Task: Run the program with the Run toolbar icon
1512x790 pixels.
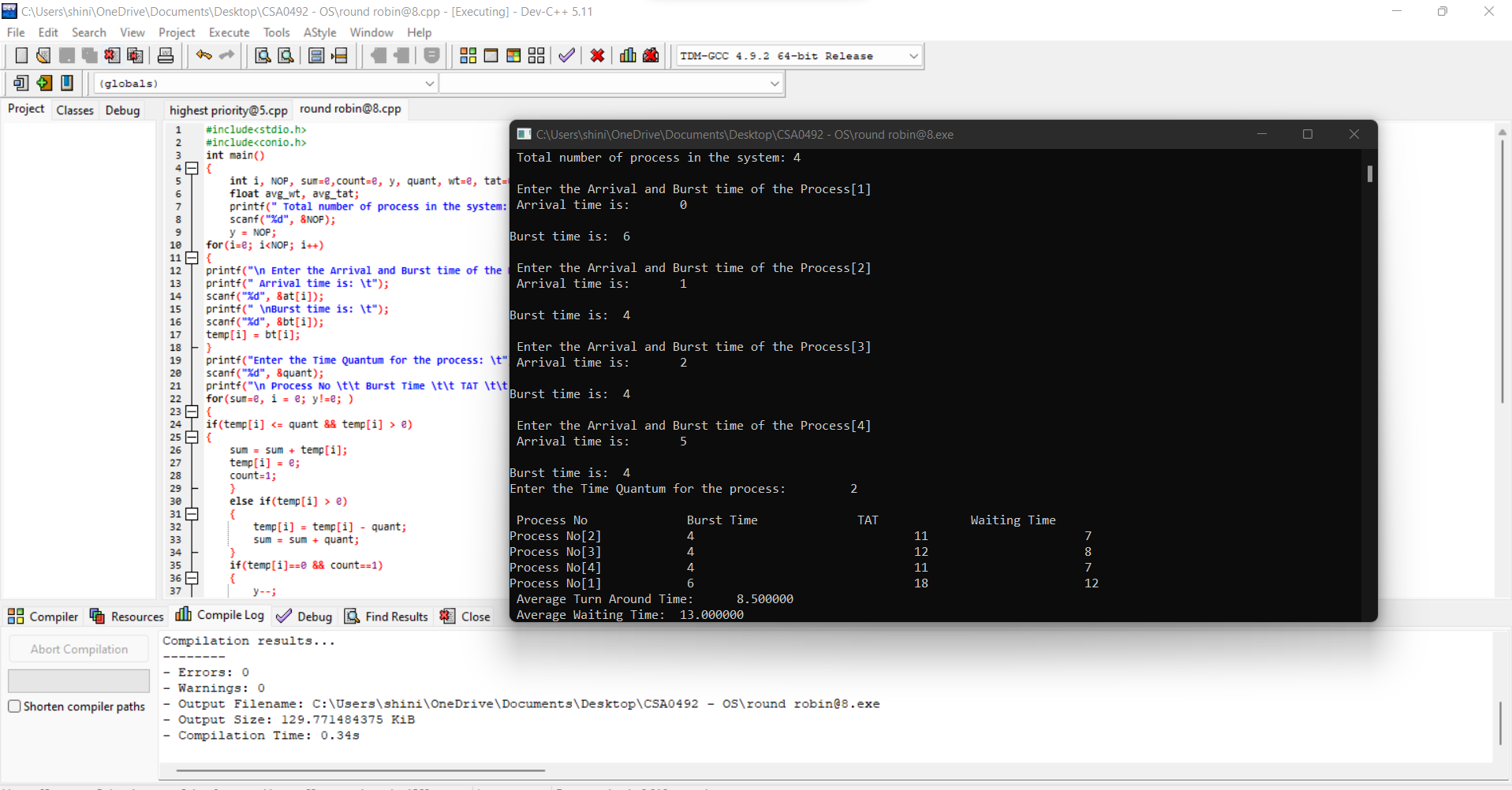Action: (491, 55)
